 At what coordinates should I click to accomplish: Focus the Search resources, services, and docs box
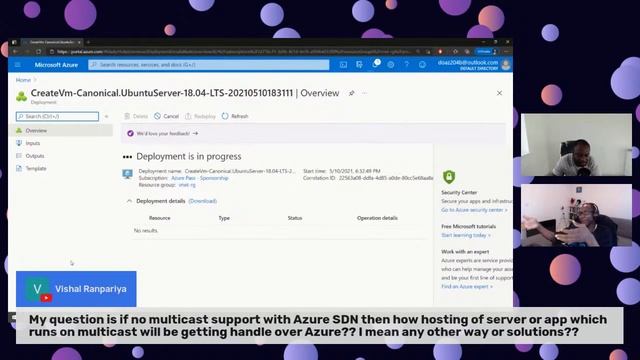click(x=209, y=65)
